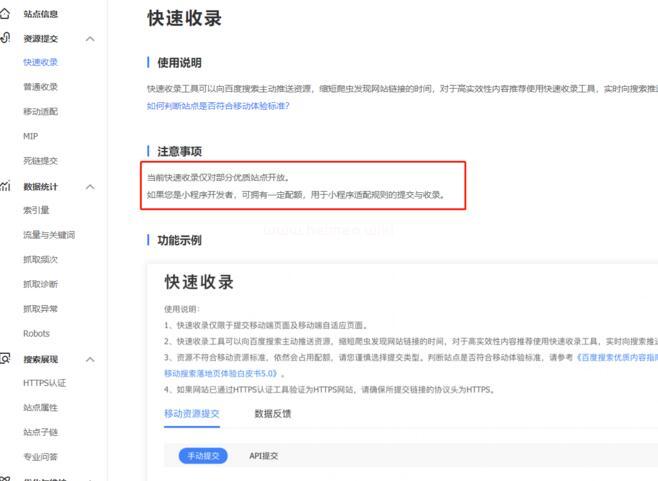Open HTTPS认证 under 搜索展现

[44, 383]
